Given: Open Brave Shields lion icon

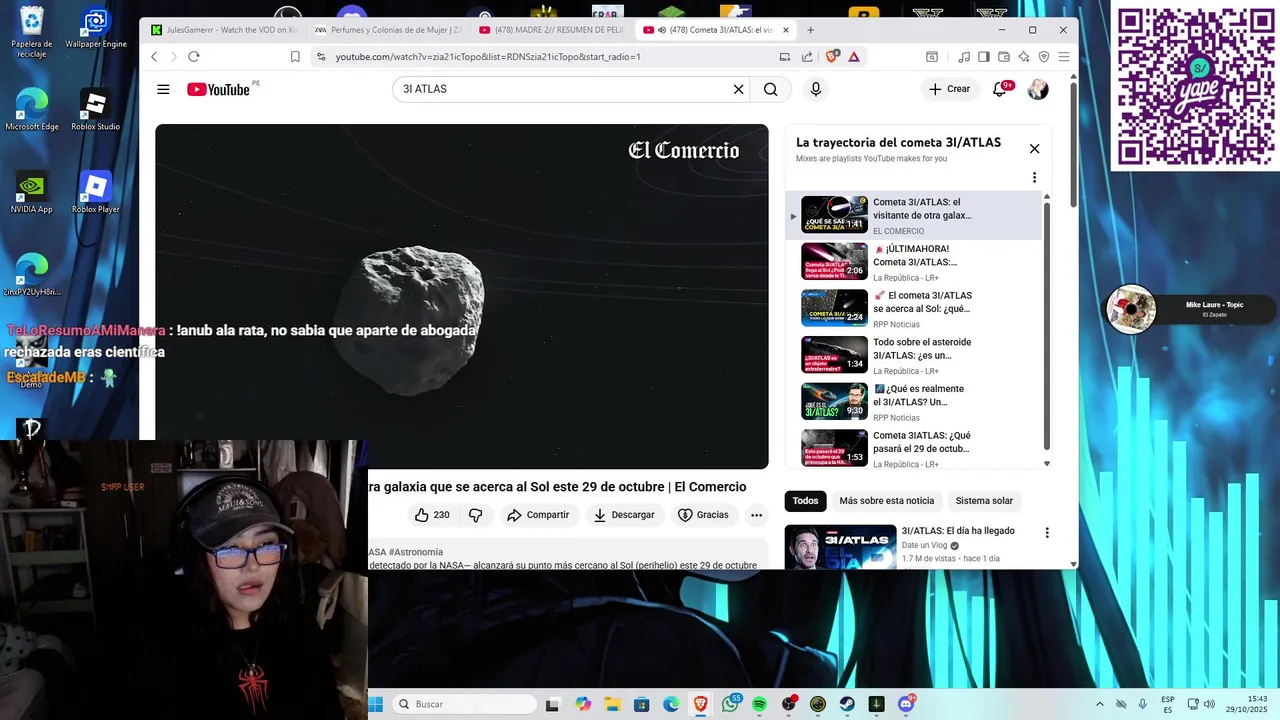Looking at the screenshot, I should click(832, 57).
